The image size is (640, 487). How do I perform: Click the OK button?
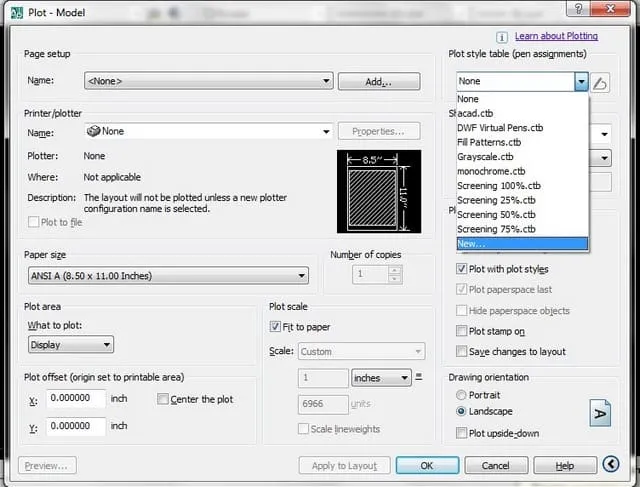pyautogui.click(x=427, y=465)
